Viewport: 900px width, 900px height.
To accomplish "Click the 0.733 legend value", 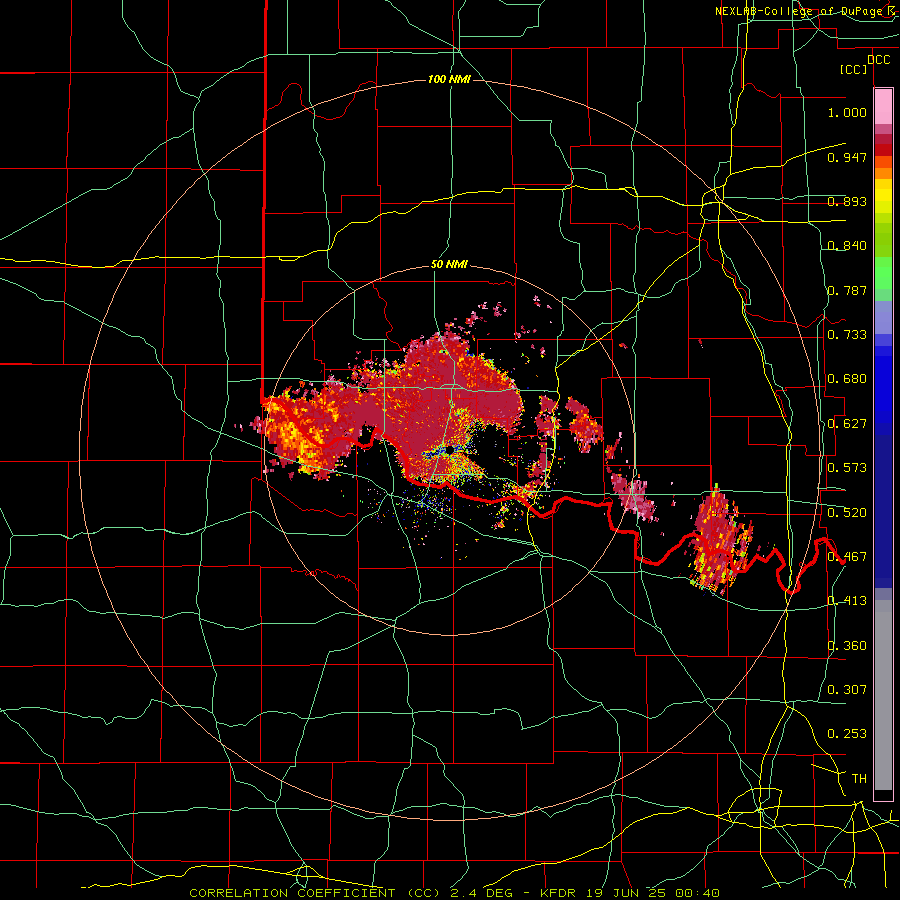I will click(x=847, y=335).
